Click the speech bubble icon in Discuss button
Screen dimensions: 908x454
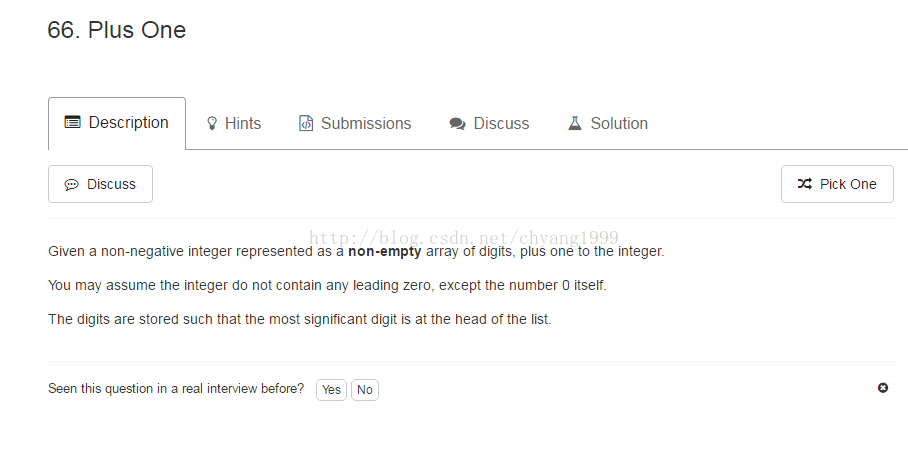[72, 185]
